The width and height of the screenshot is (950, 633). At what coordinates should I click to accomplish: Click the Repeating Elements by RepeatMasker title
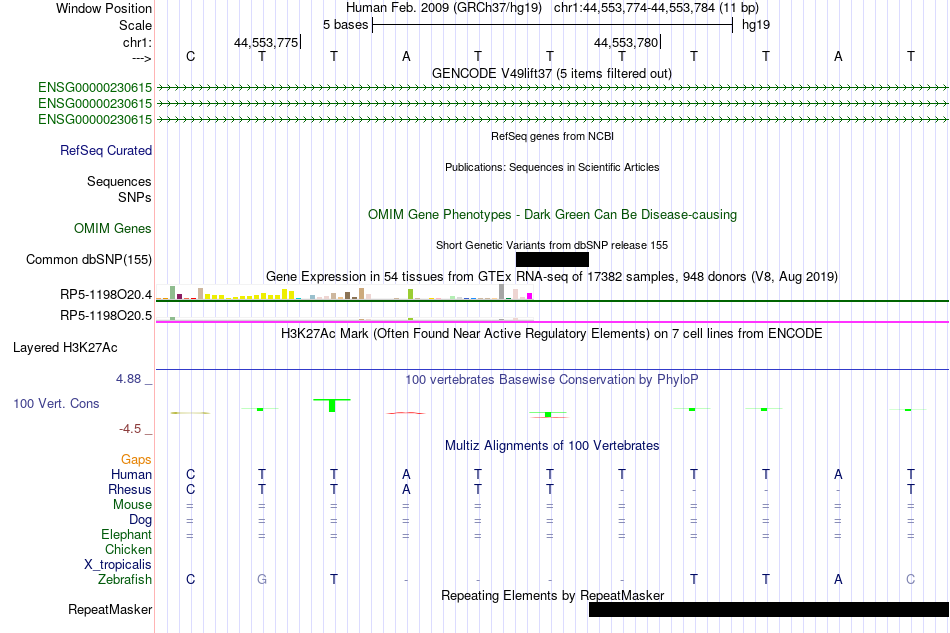(x=553, y=595)
